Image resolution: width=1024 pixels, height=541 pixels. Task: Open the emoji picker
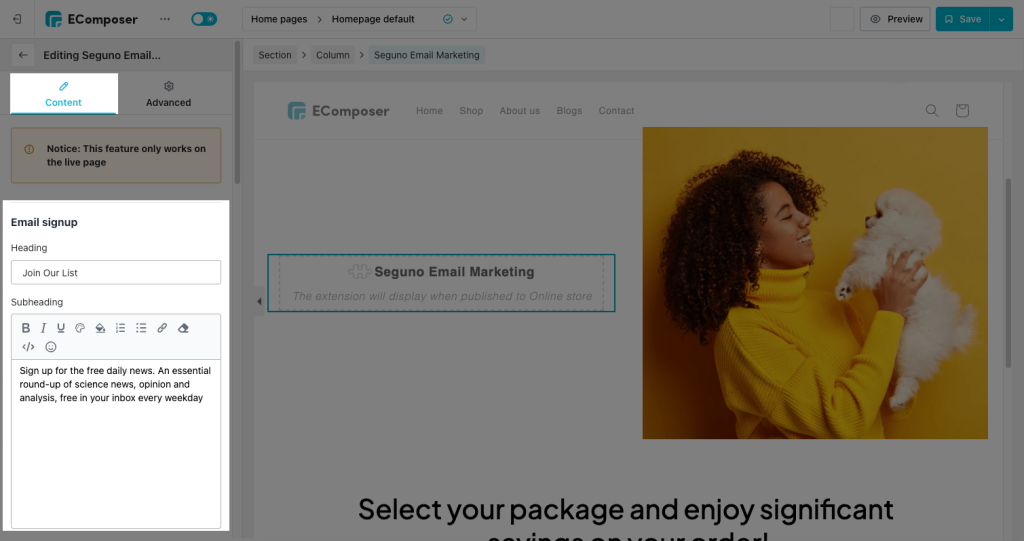[x=51, y=347]
